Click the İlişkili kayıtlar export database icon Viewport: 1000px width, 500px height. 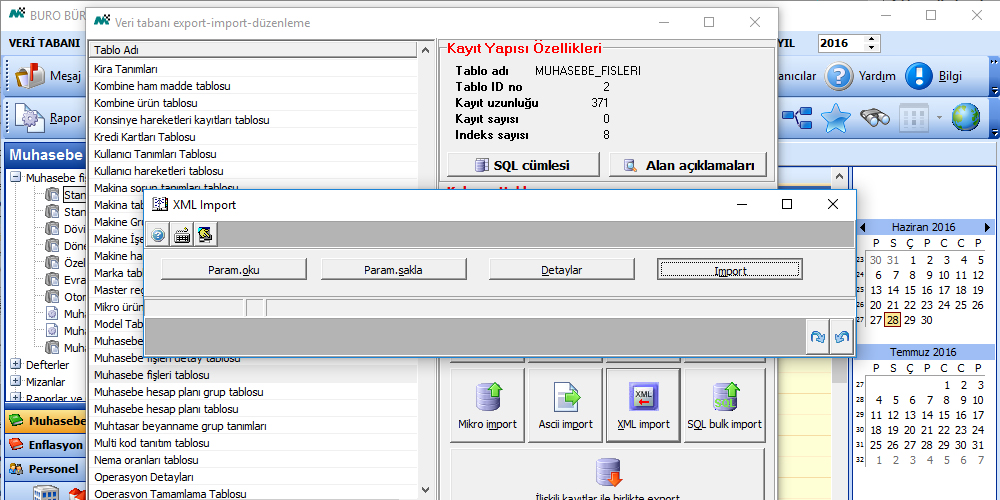click(607, 473)
